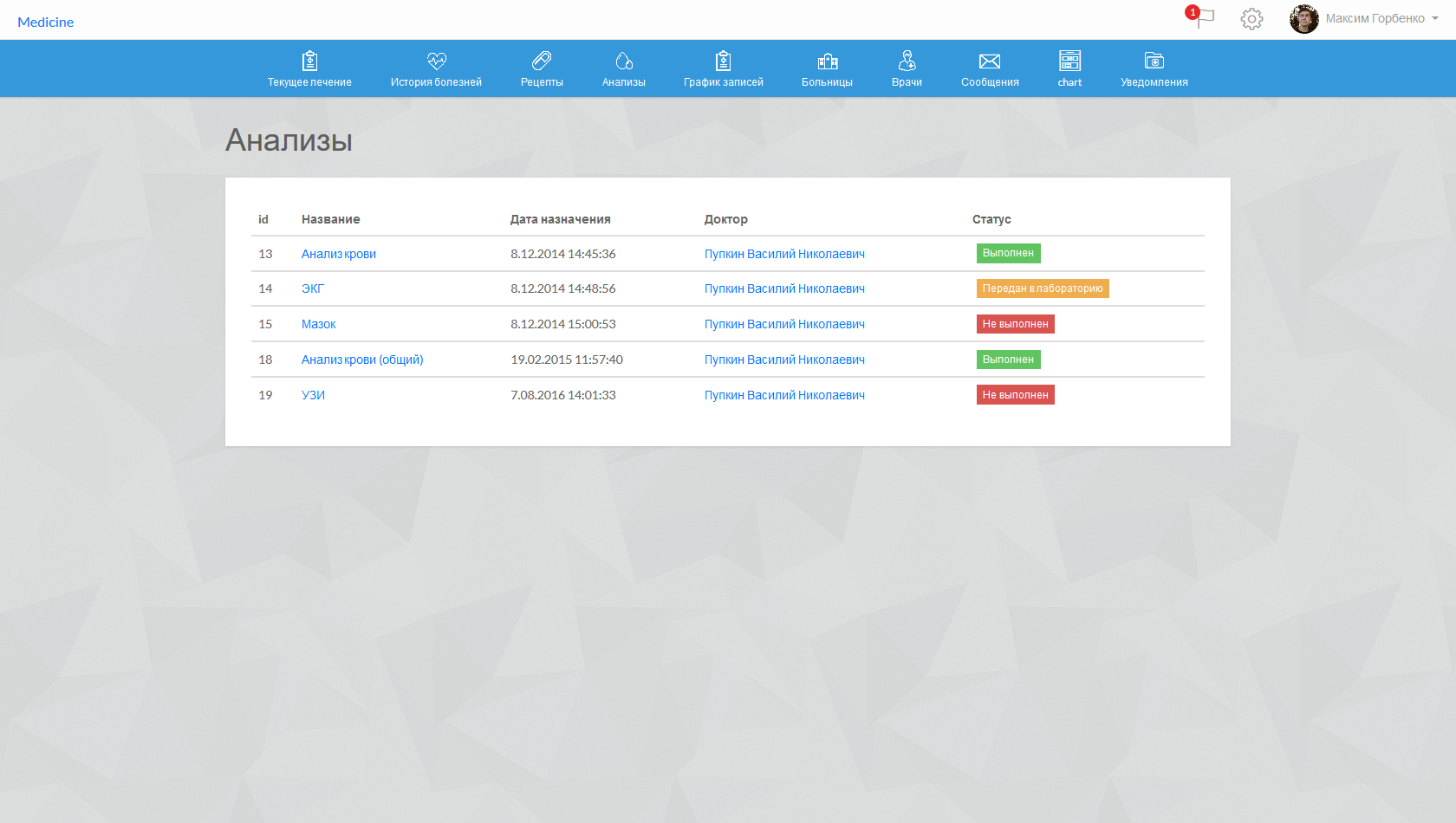Screen dimensions: 1456x823
Task: Open the Рецепты pill icon
Action: coord(542,61)
